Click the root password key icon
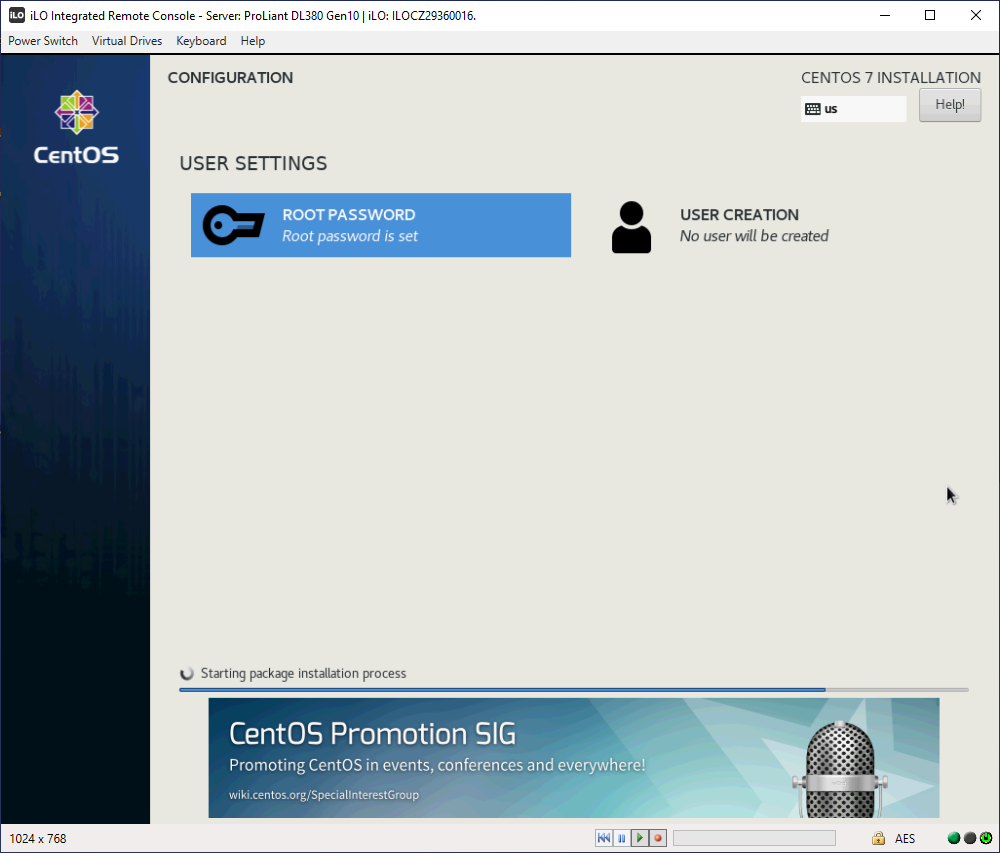This screenshot has width=1000, height=853. [x=233, y=225]
